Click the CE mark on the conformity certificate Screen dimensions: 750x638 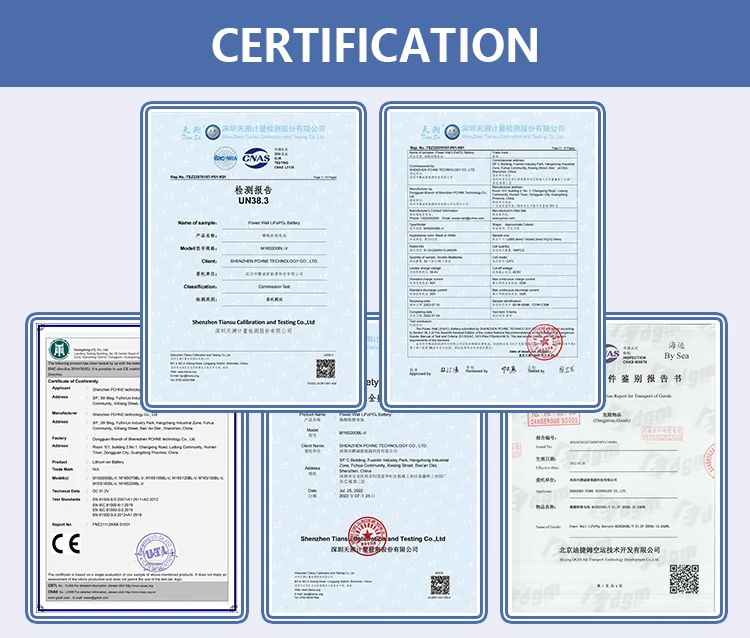[66, 544]
